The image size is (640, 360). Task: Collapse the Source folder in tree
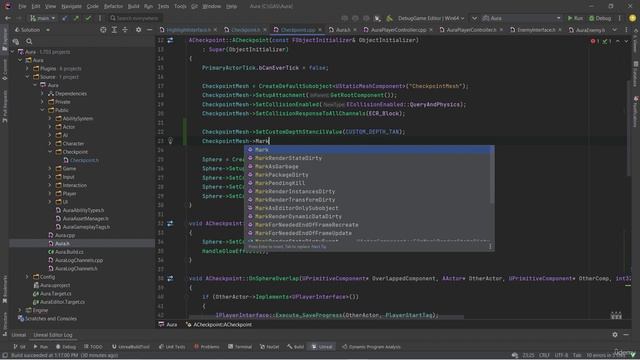pos(27,77)
